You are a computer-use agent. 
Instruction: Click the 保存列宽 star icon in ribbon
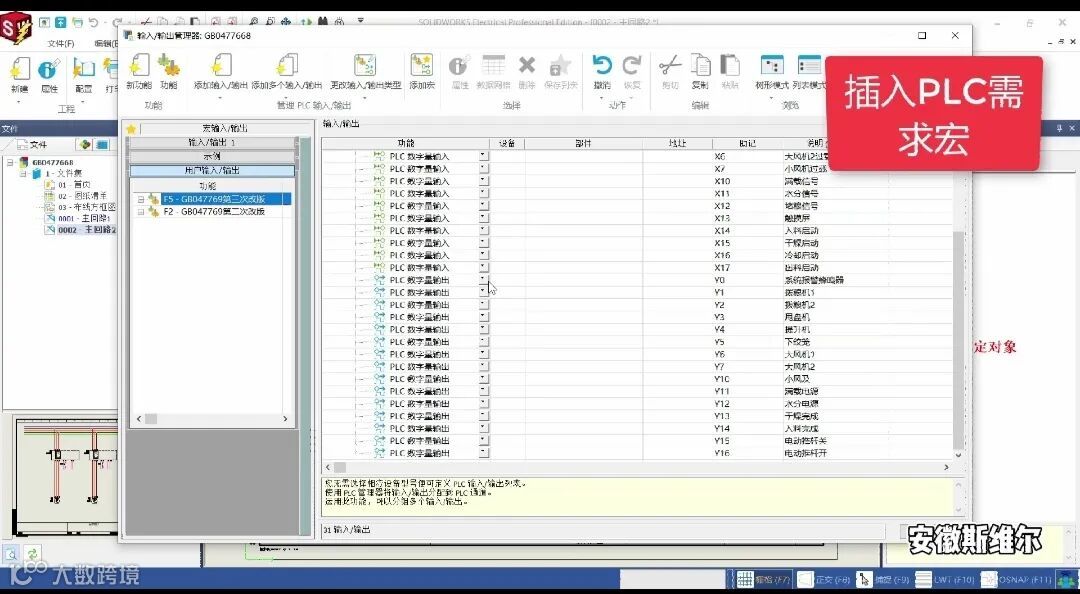pyautogui.click(x=560, y=66)
